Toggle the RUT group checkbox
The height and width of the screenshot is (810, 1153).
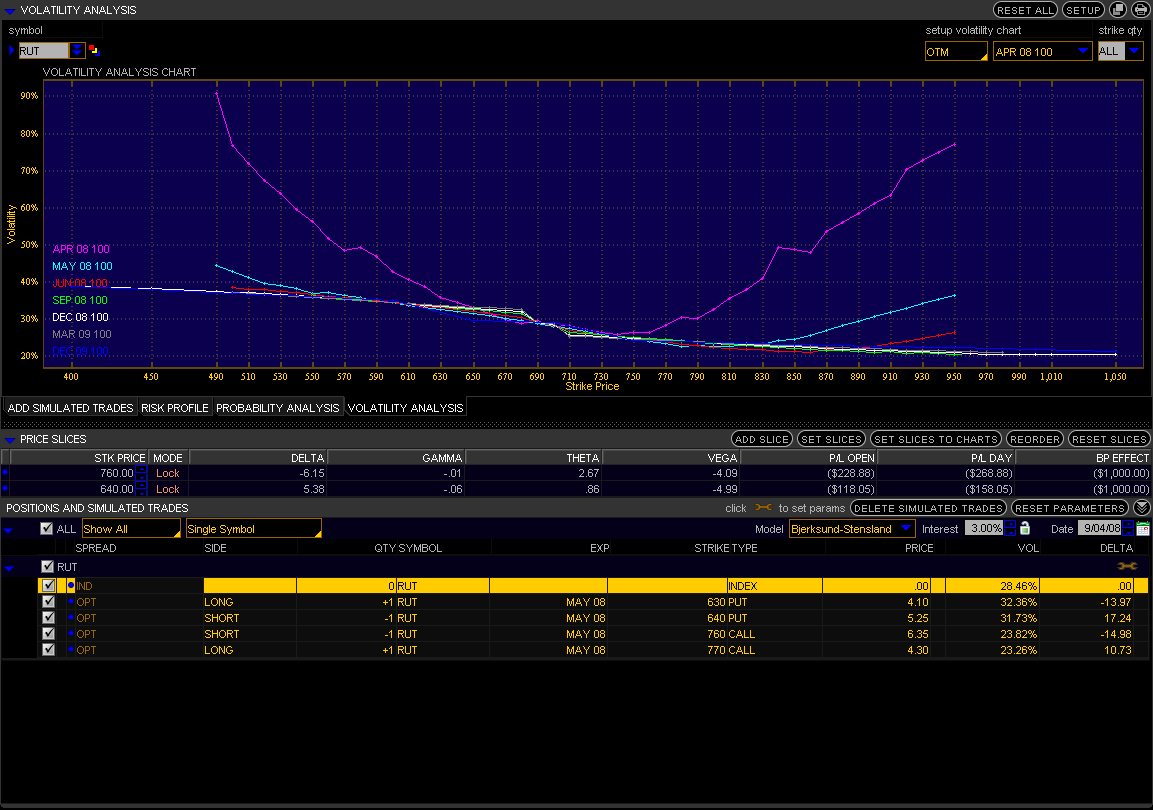click(x=46, y=567)
